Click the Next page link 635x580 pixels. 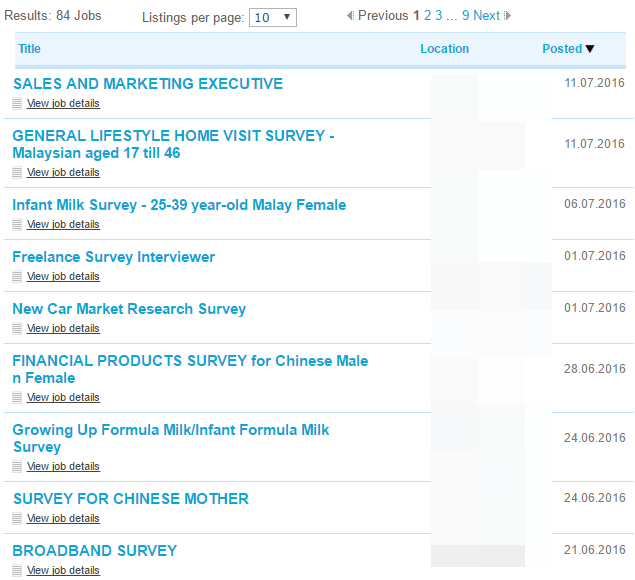click(486, 15)
